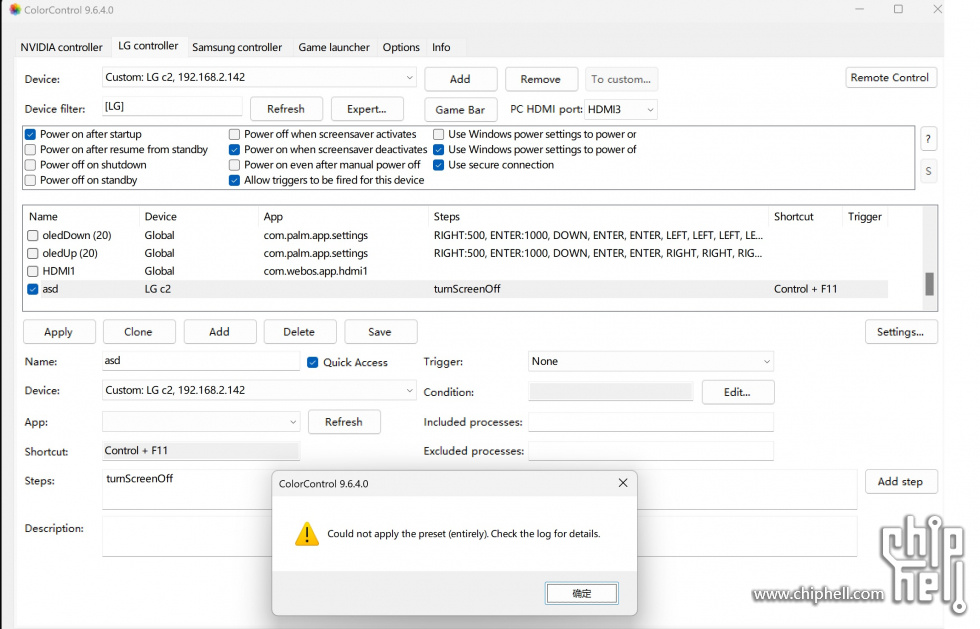Open Settings... button
Image resolution: width=980 pixels, height=629 pixels.
pos(901,332)
